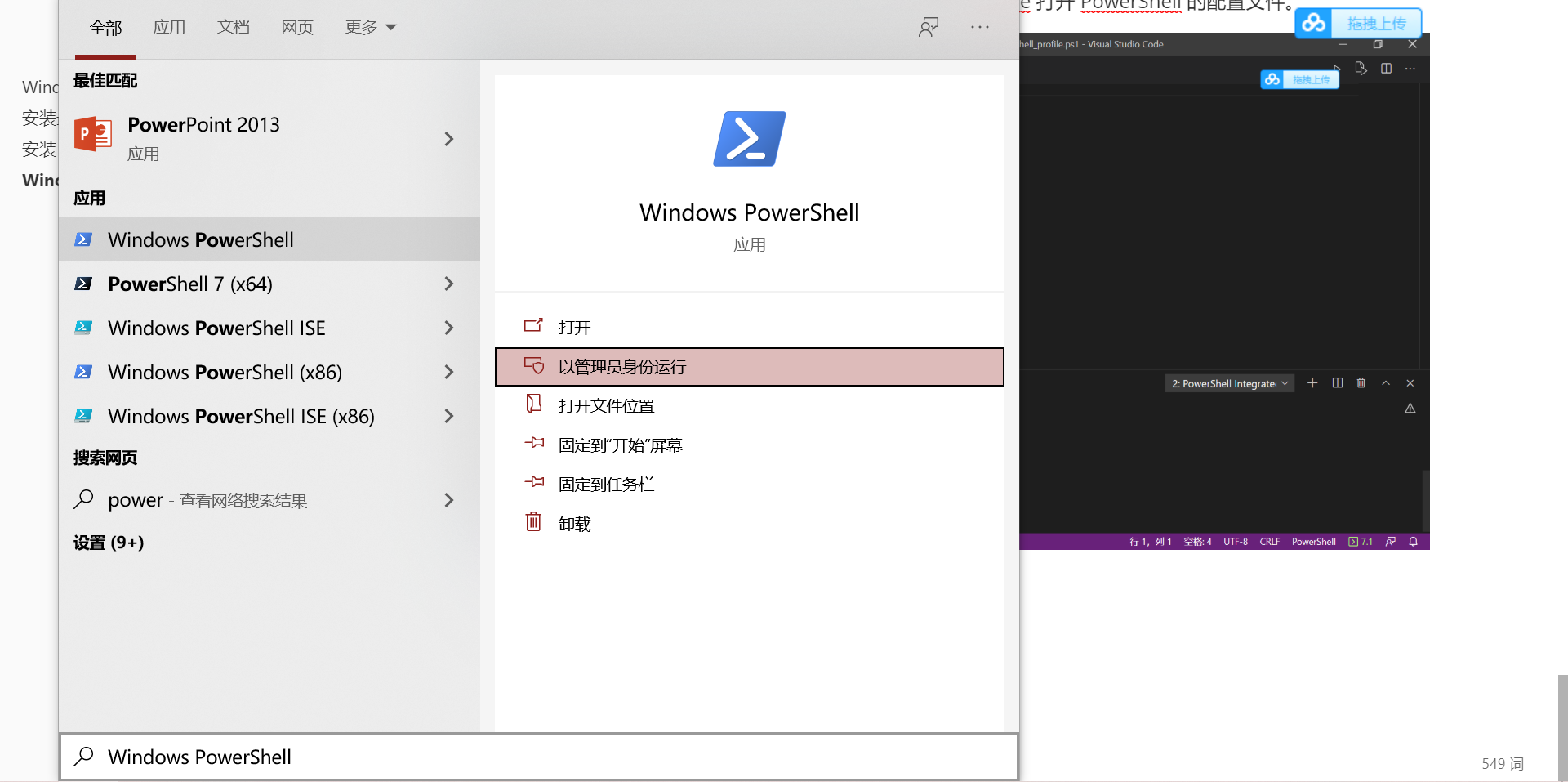The width and height of the screenshot is (1568, 782).
Task: Choose 以管理员身份运行 action
Action: (750, 367)
